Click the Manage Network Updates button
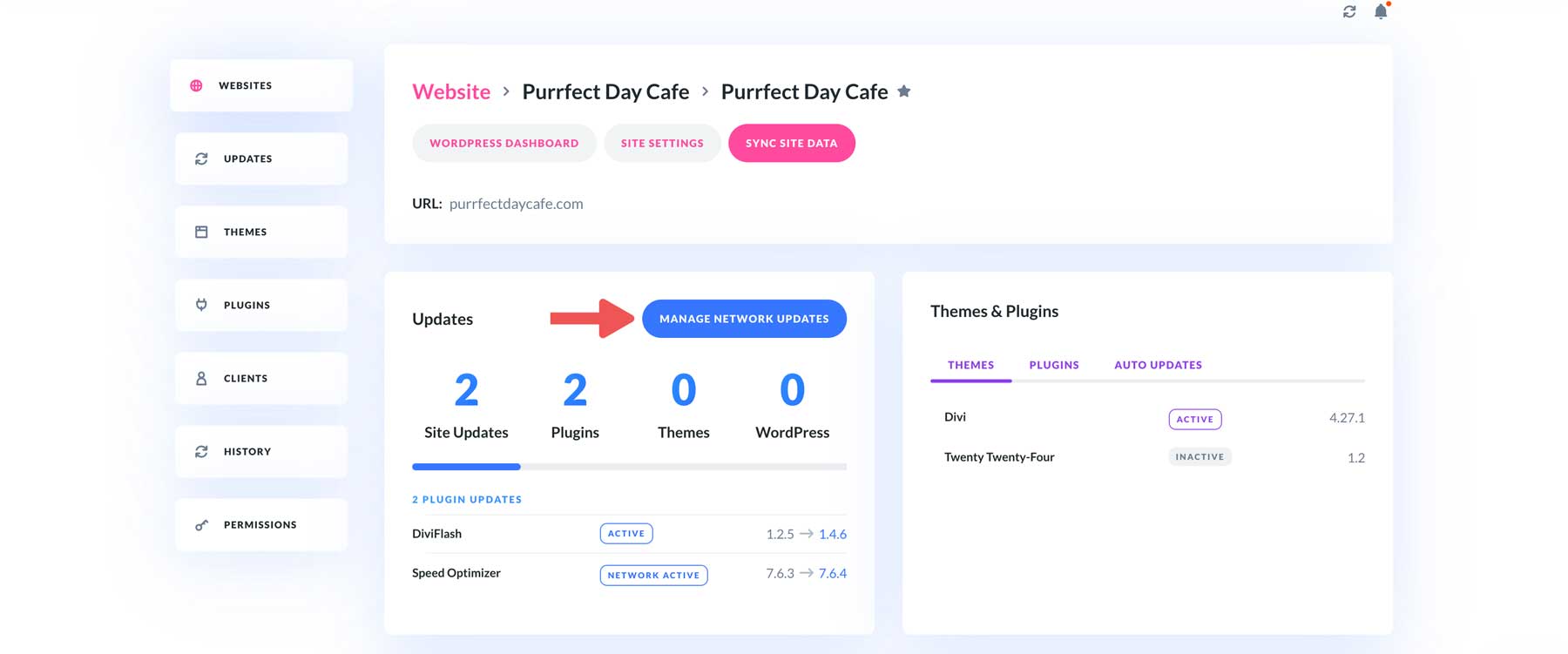 (x=744, y=319)
